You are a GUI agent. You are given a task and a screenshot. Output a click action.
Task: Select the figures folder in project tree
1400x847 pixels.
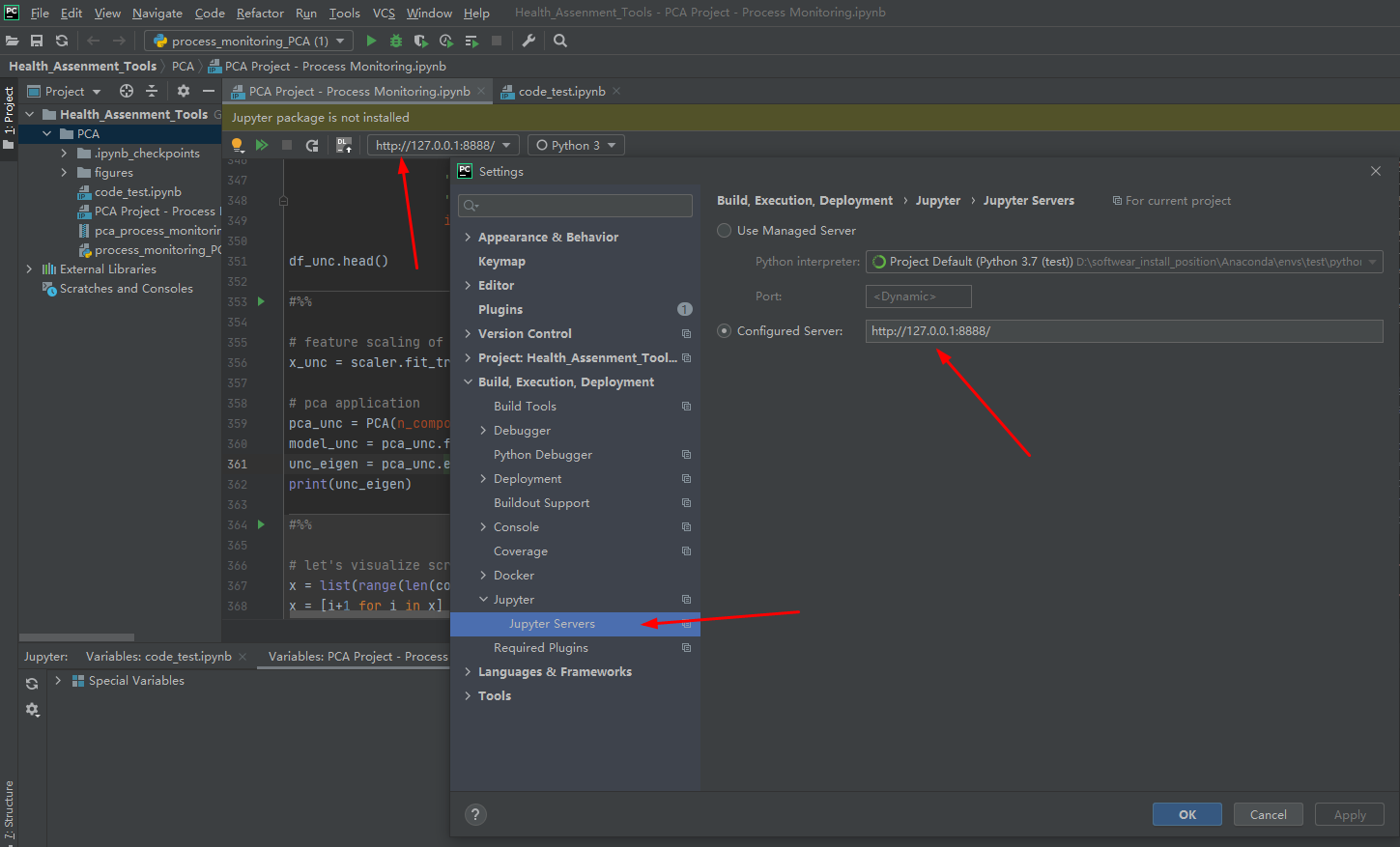coord(114,173)
